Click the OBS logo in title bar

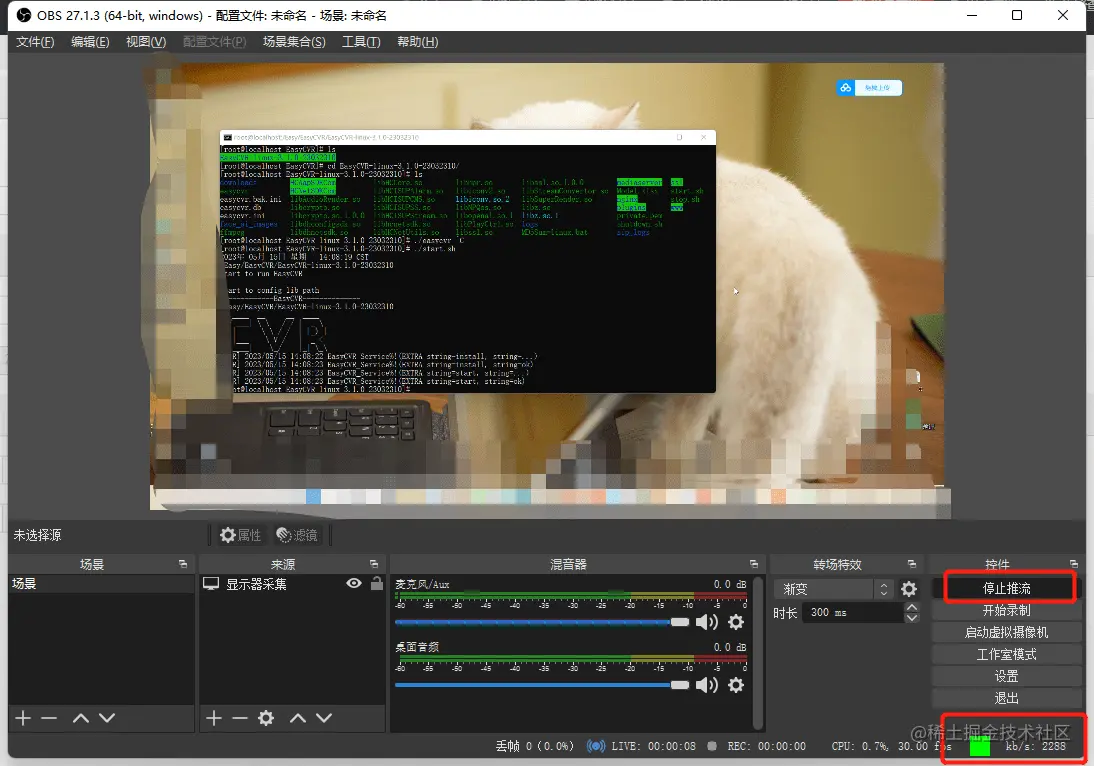pos(24,15)
